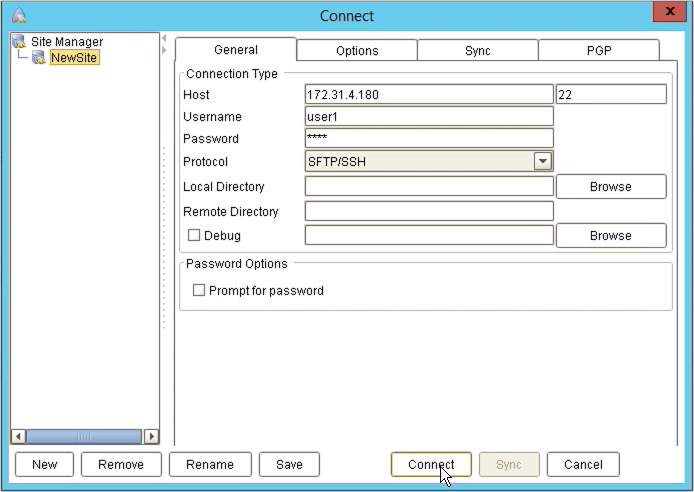Click the New button
Image resolution: width=694 pixels, height=492 pixels.
point(44,464)
